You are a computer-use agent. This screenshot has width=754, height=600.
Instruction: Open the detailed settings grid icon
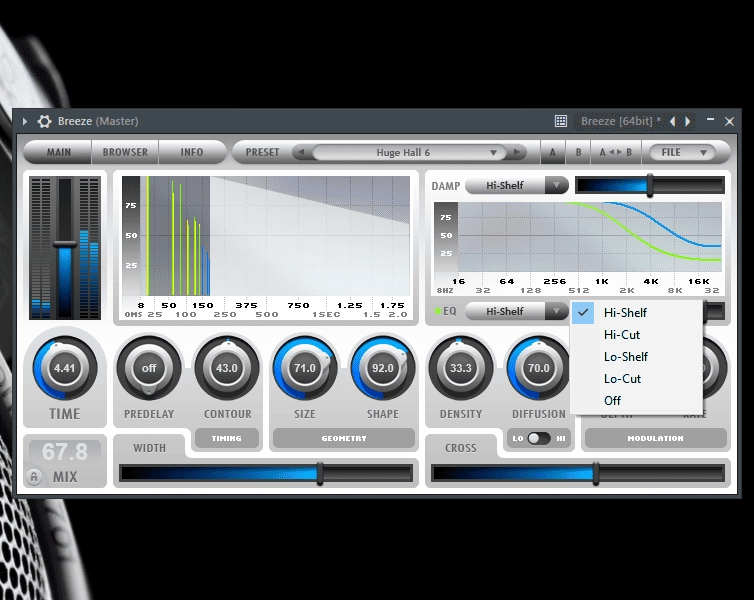pos(561,121)
